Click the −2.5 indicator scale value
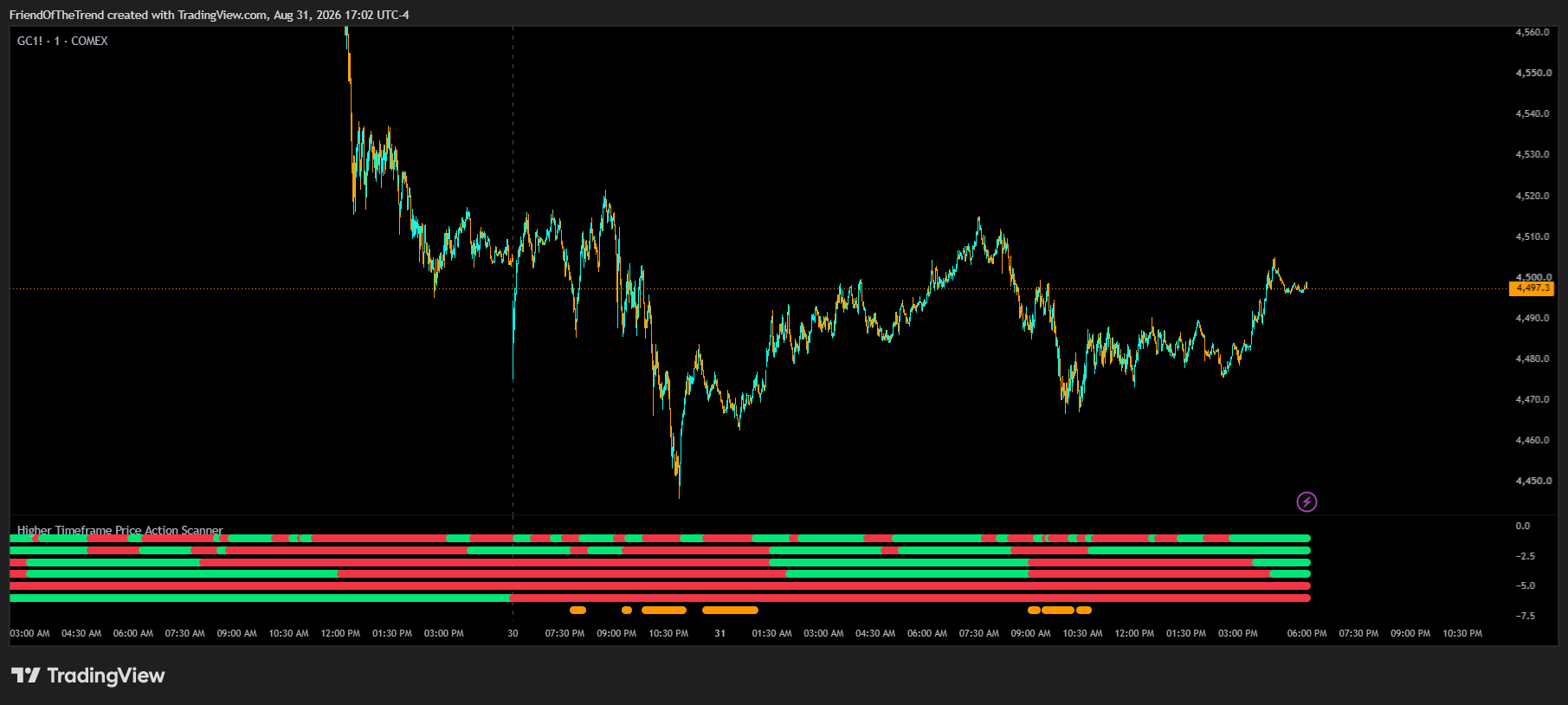1568x705 pixels. pyautogui.click(x=1526, y=556)
